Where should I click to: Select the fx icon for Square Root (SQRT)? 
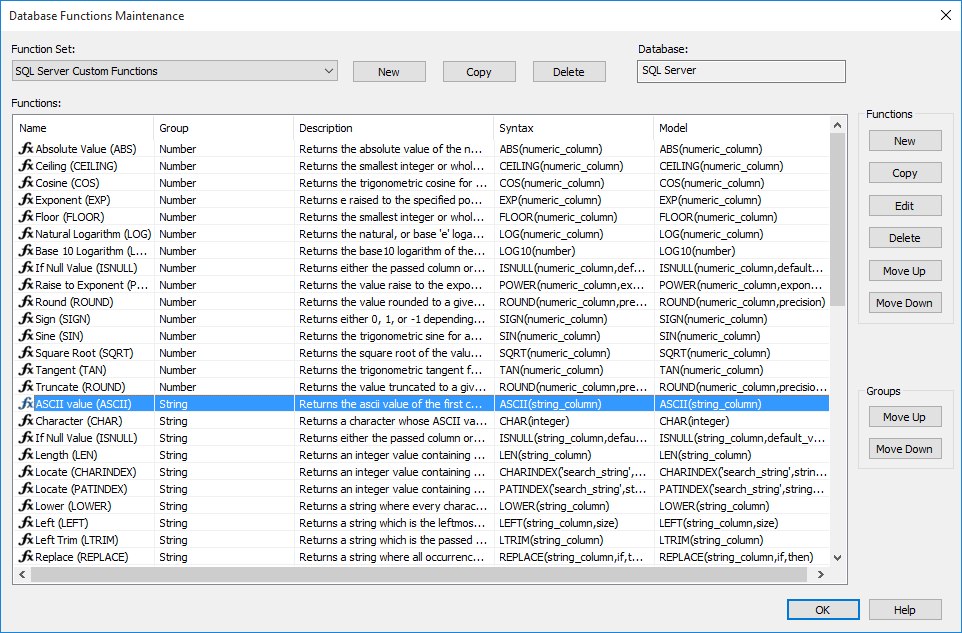26,353
